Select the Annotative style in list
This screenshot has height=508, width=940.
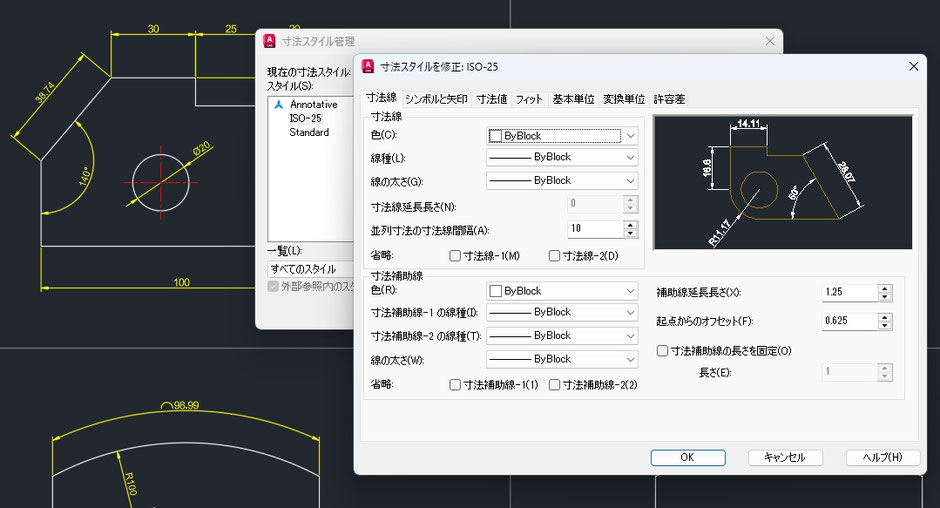(x=314, y=104)
